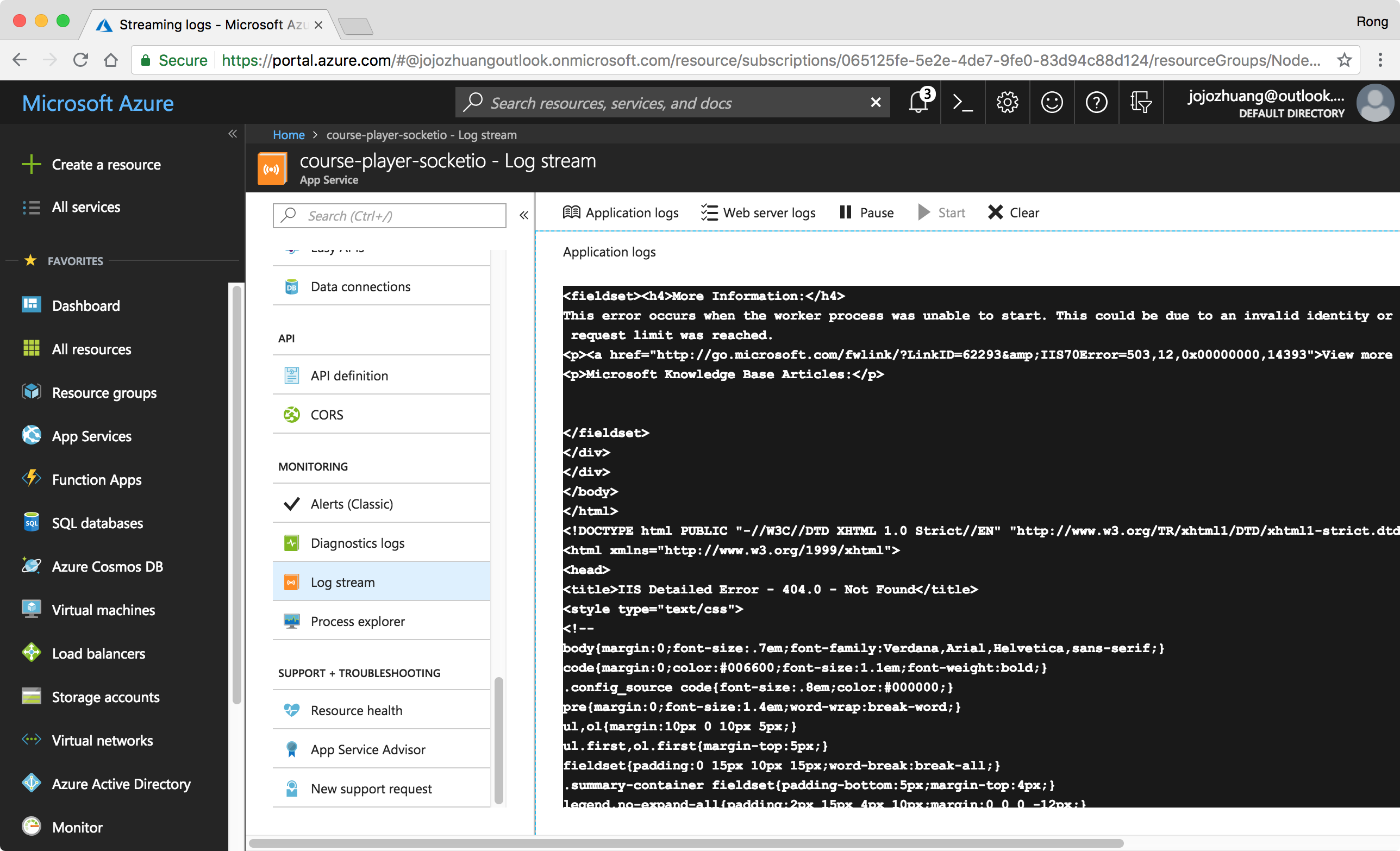1400x851 pixels.
Task: Collapse the left favorites sidebar
Action: point(233,134)
